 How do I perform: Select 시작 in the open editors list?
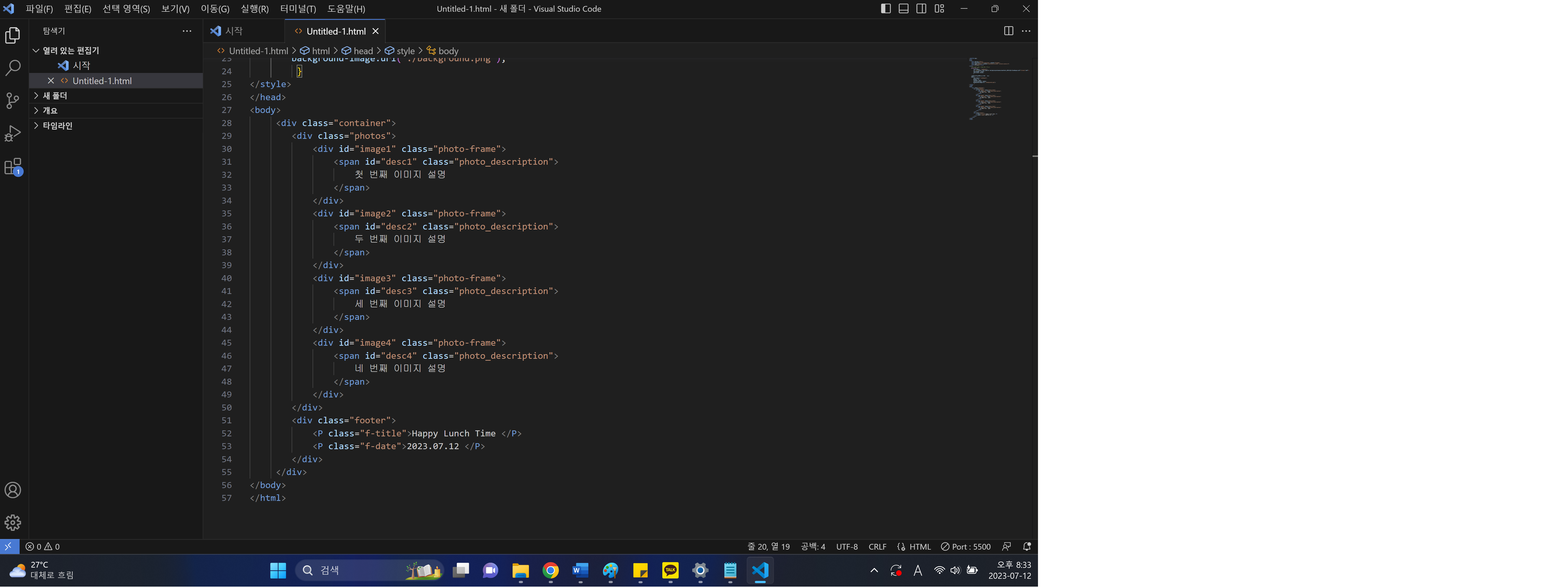116,66
